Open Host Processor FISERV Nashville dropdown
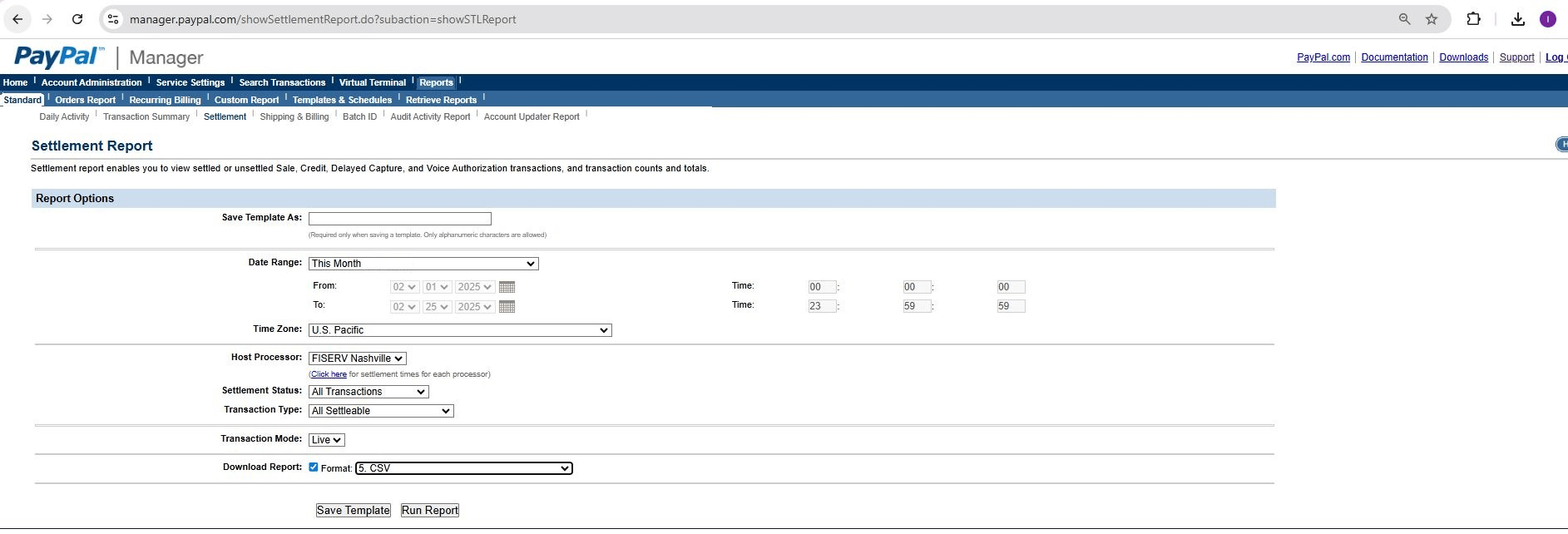The width and height of the screenshot is (1568, 534). coord(358,358)
